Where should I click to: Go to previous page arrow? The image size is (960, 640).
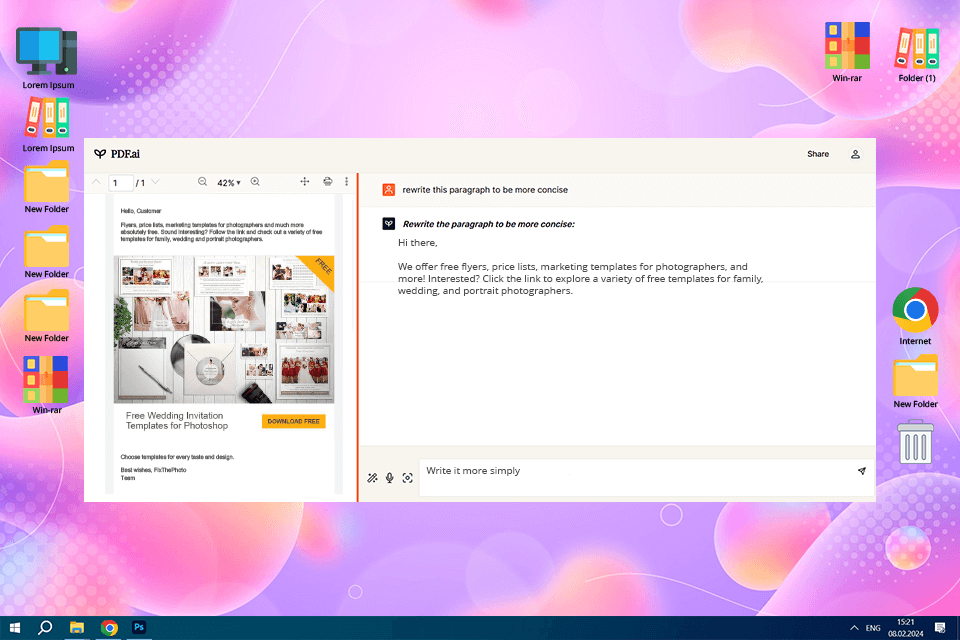[96, 182]
